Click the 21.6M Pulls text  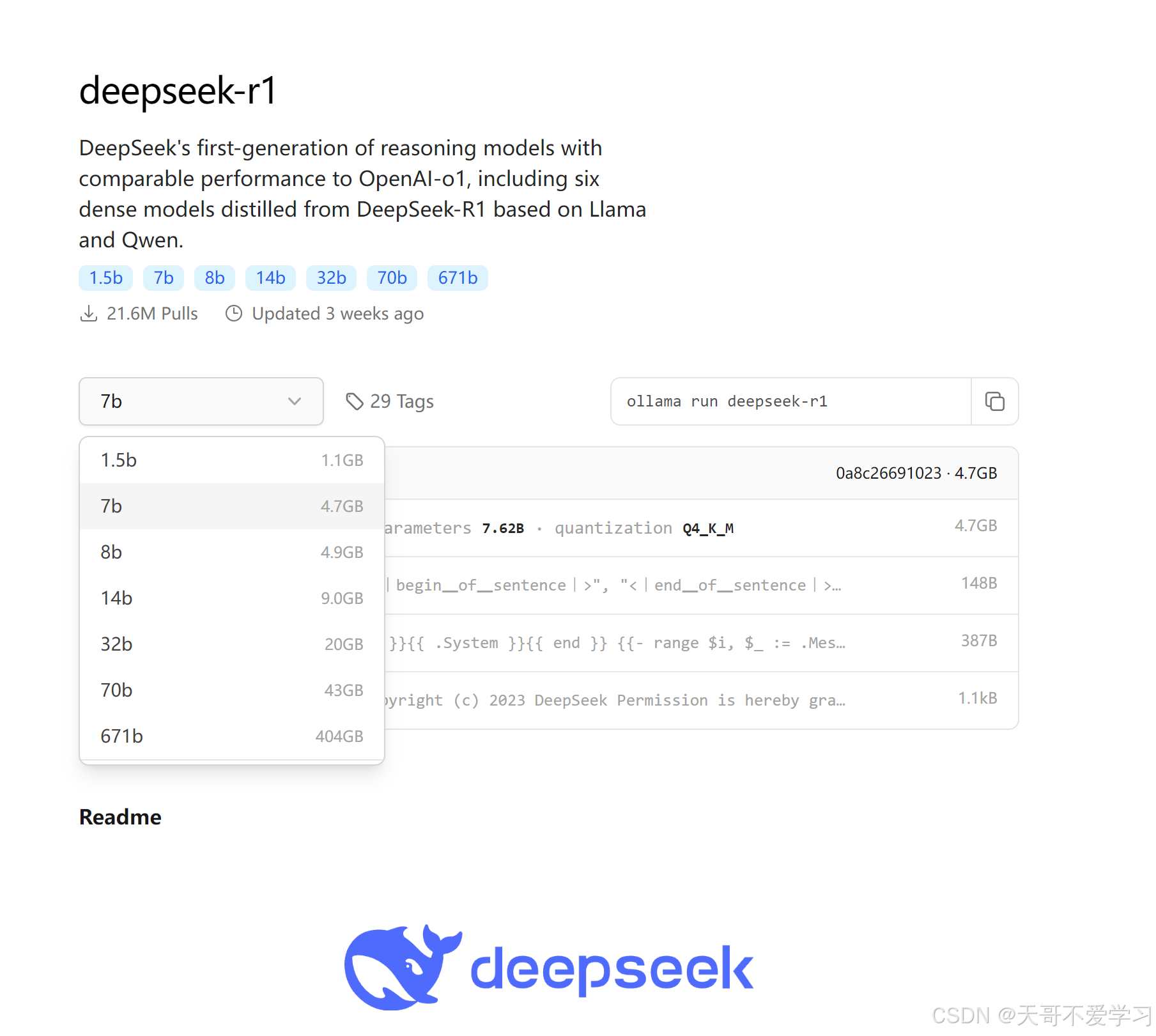pyautogui.click(x=152, y=314)
